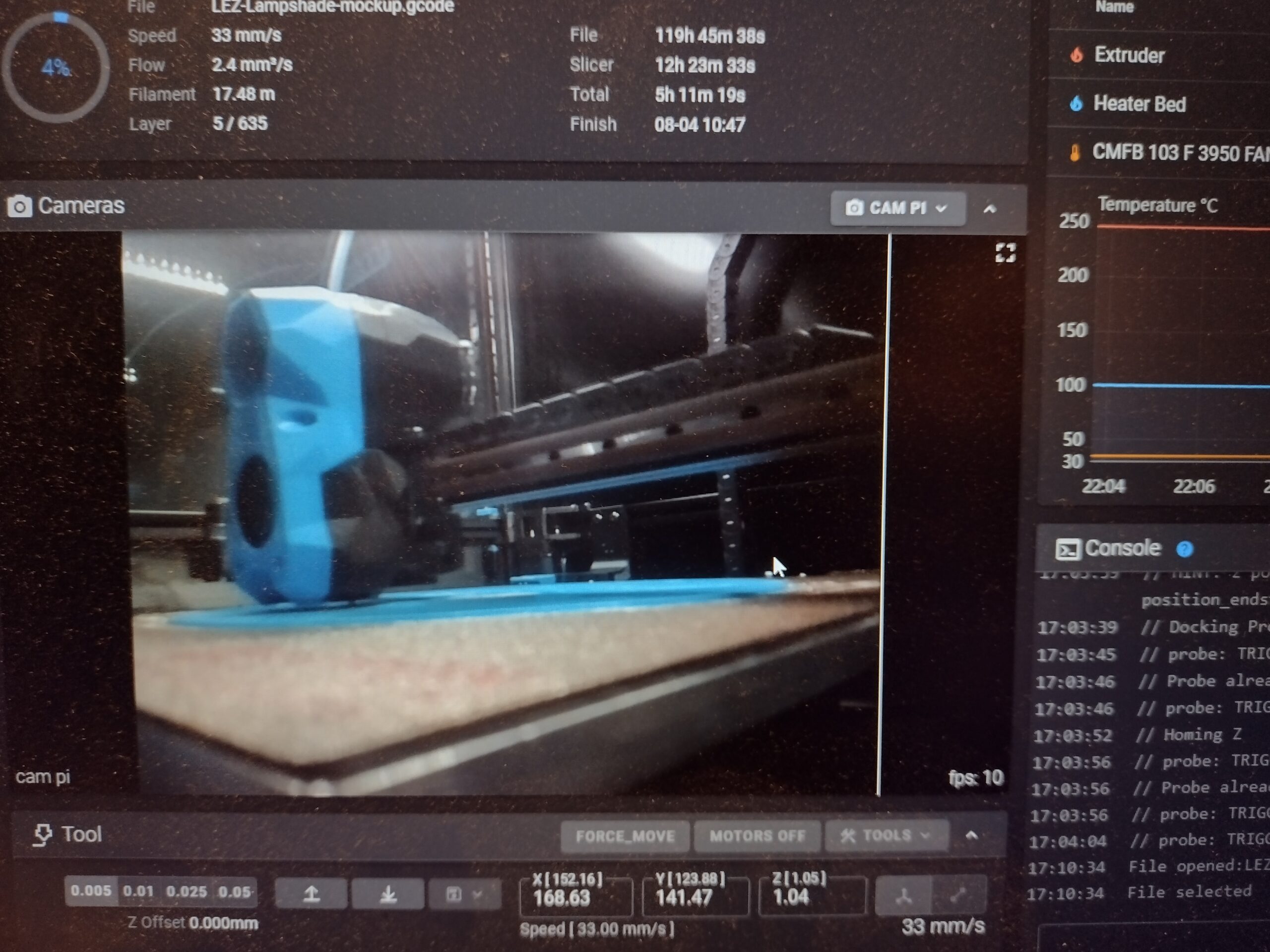
Task: Open the CAM PI camera dropdown
Action: [x=897, y=208]
